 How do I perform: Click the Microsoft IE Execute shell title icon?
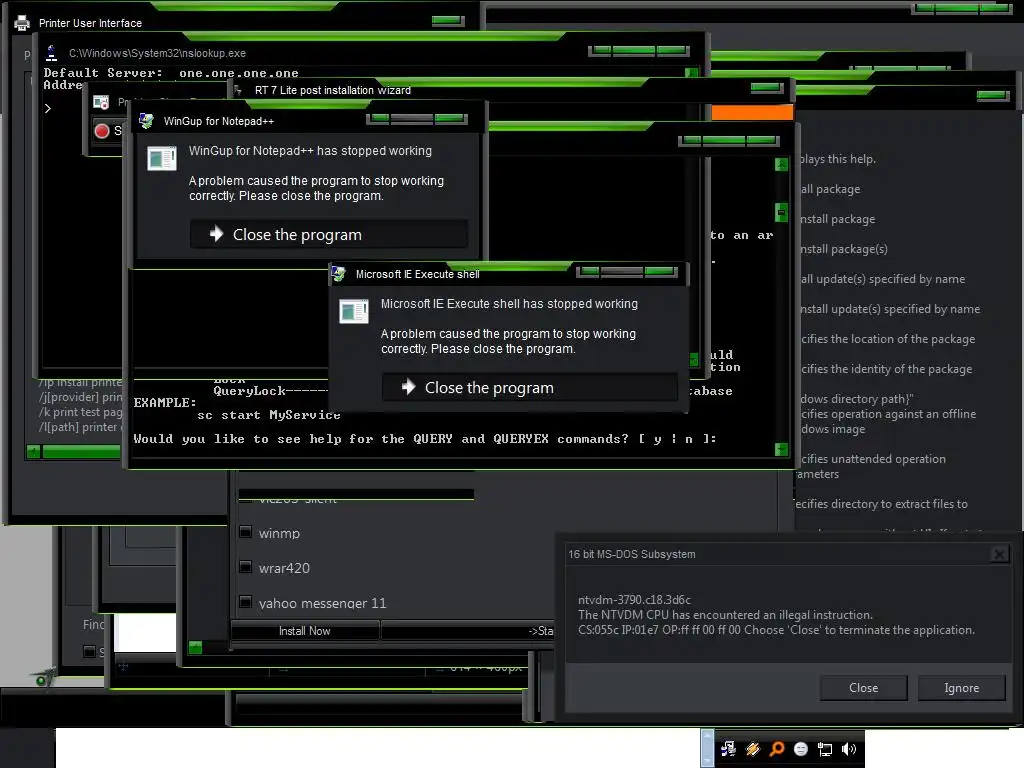coord(338,274)
